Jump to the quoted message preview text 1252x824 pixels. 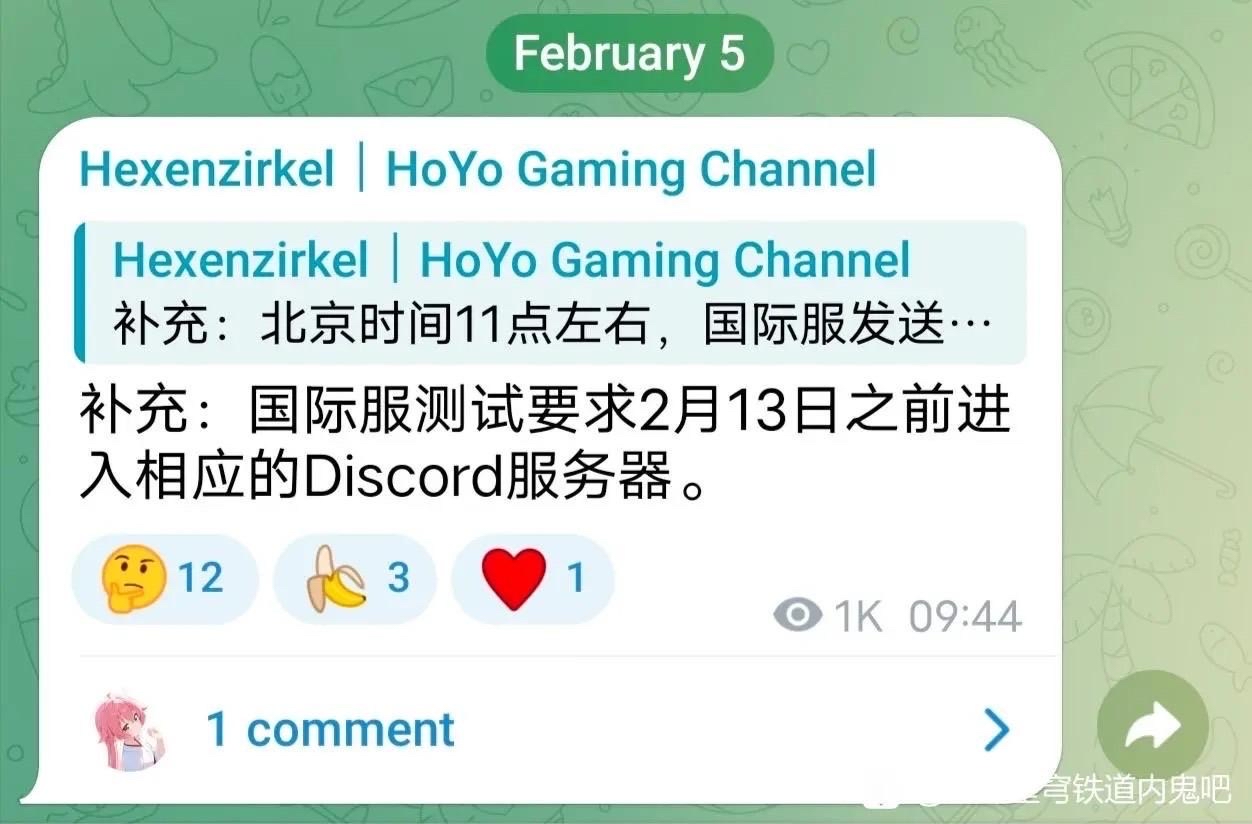(553, 326)
